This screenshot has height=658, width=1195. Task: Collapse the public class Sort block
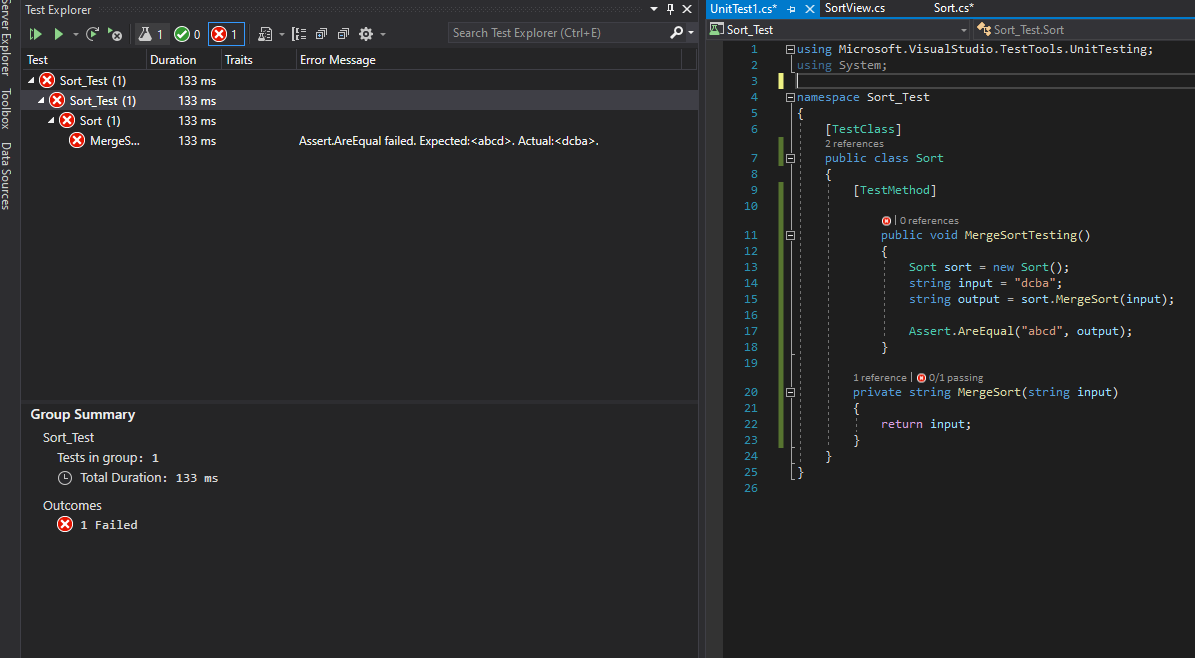pyautogui.click(x=790, y=159)
